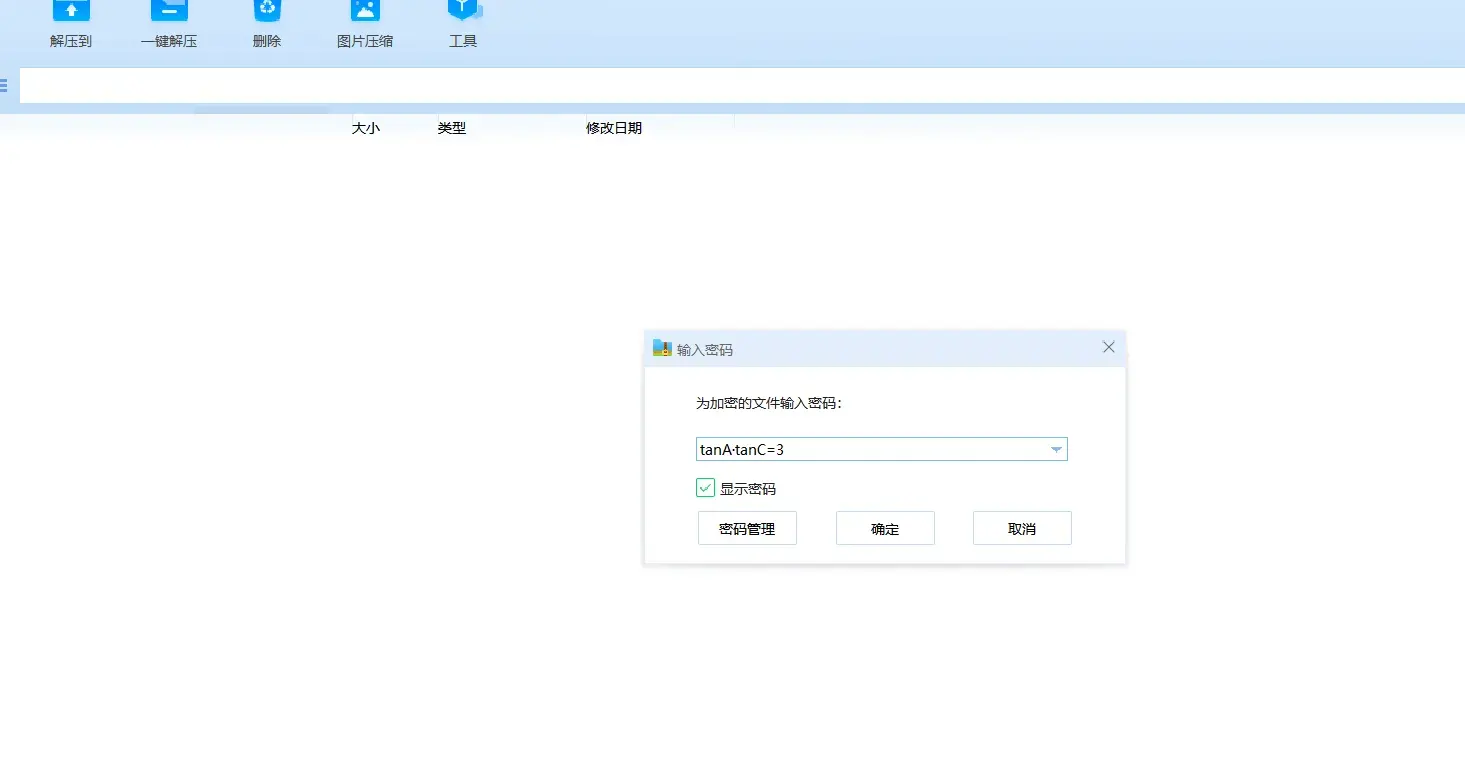Image resolution: width=1465 pixels, height=762 pixels.
Task: Sort by the 修改日期 modified date column
Action: click(614, 128)
